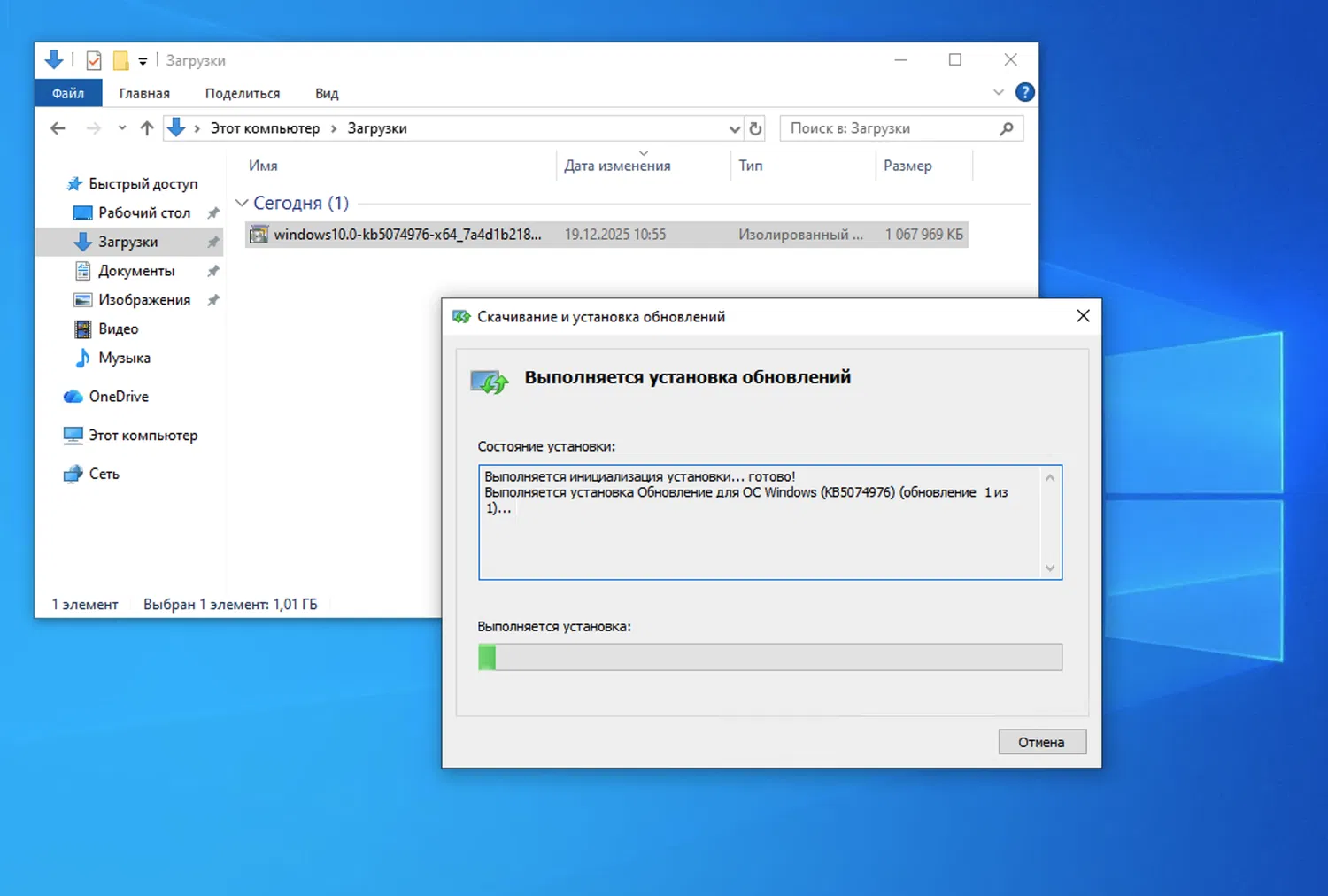
Task: Click the Этот компьютер monitor icon in sidebar
Action: point(73,436)
